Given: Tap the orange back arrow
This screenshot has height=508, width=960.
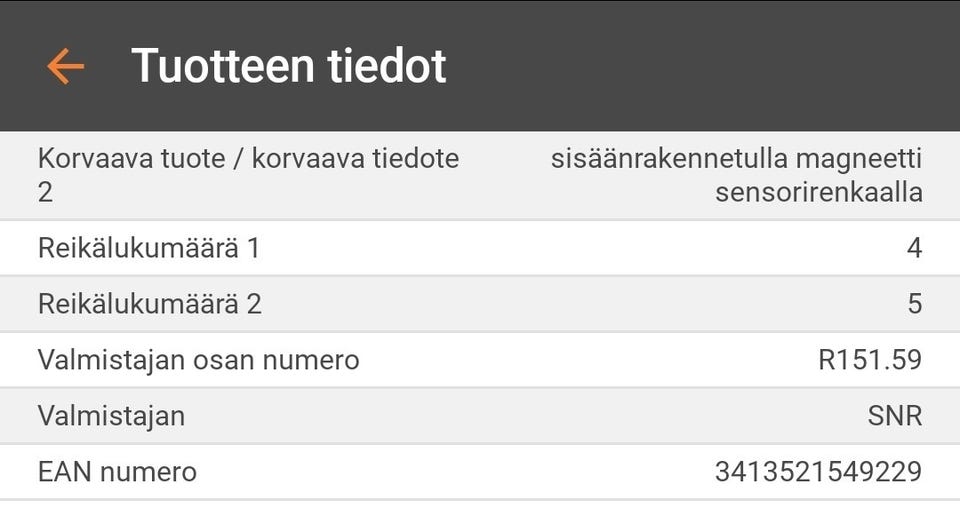Looking at the screenshot, I should pyautogui.click(x=66, y=66).
